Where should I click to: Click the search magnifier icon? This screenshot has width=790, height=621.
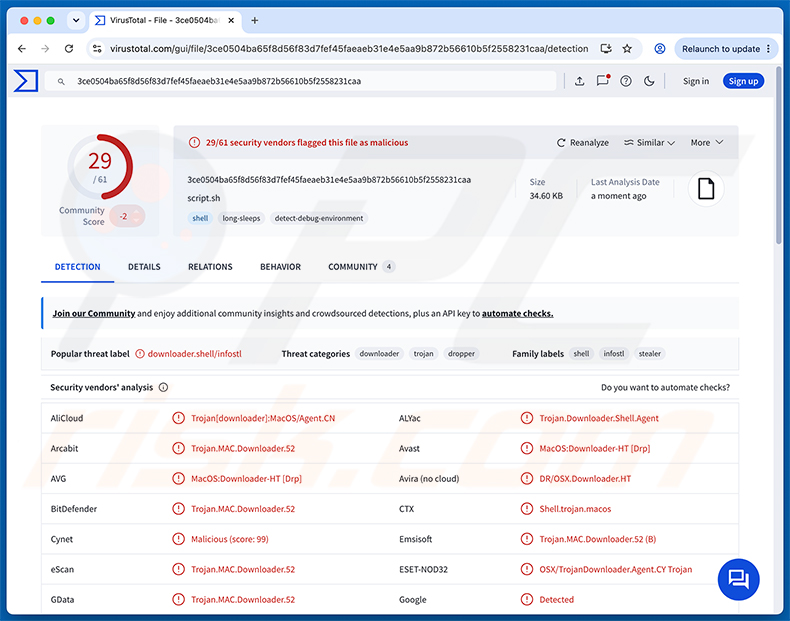pyautogui.click(x=61, y=81)
